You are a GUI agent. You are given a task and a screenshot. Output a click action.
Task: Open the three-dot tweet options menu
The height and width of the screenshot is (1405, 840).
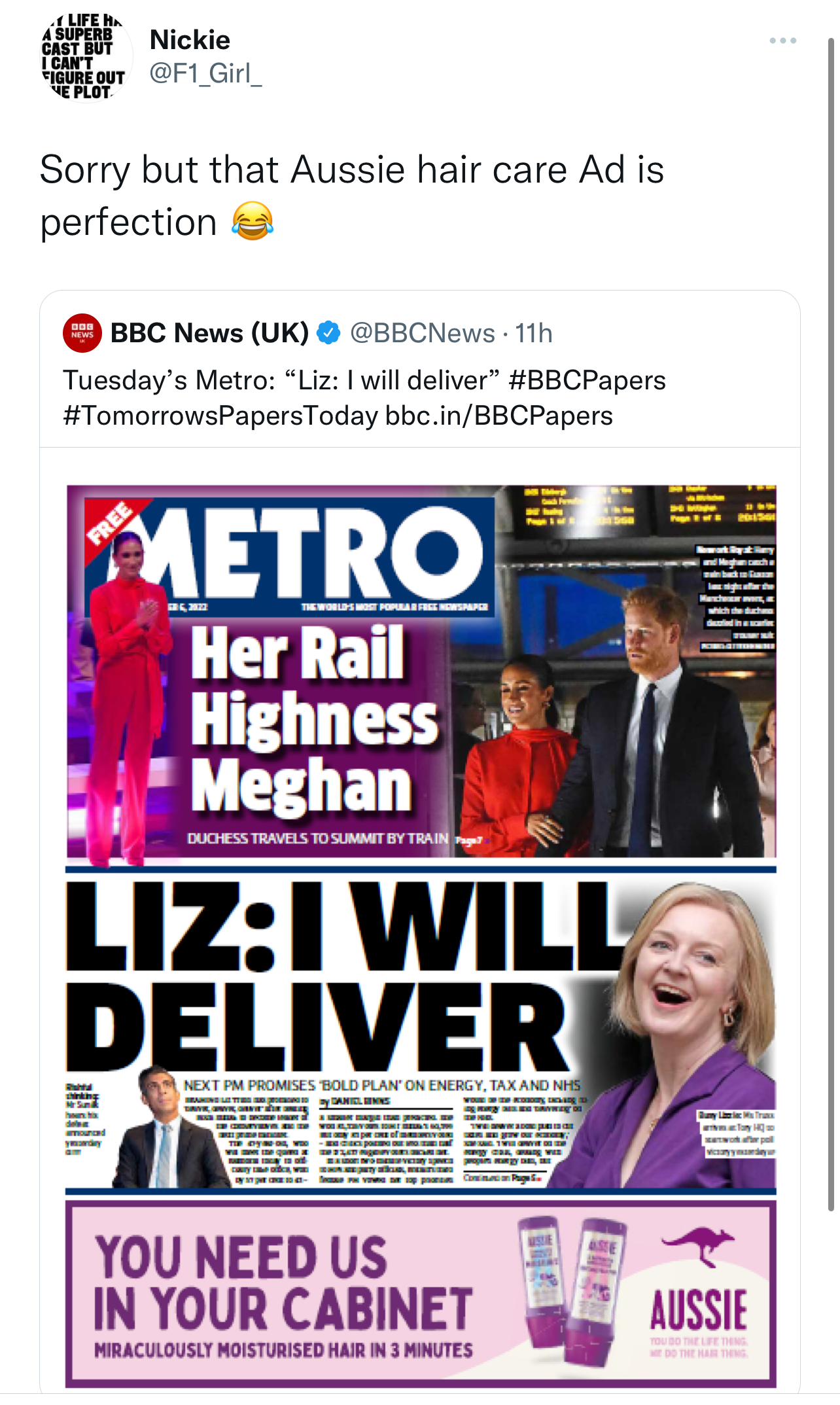(x=782, y=41)
